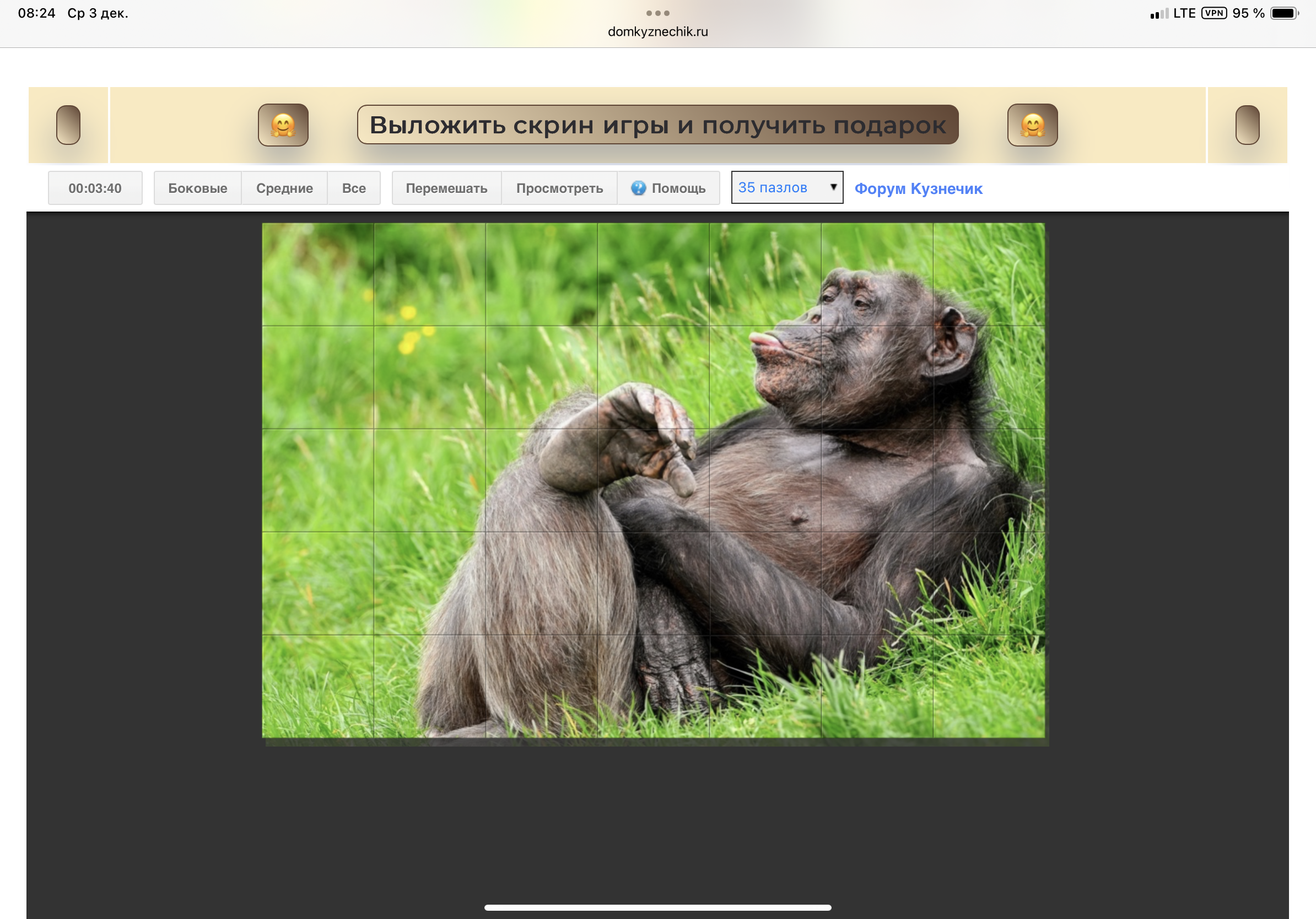
Task: Tap the VPN status indicator
Action: [1213, 13]
